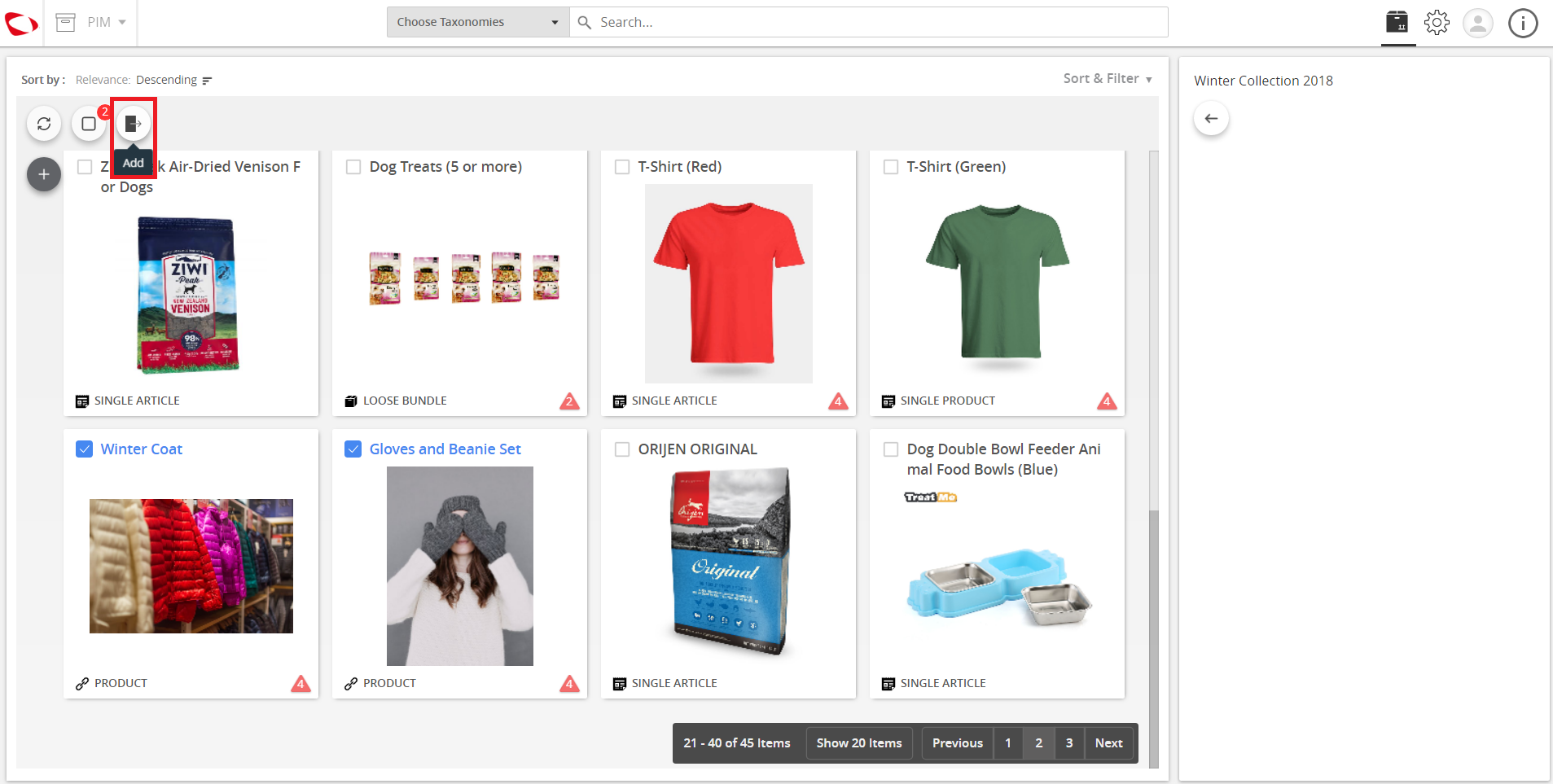Click the refresh list icon
Screen dimensions: 1553x784
click(x=44, y=124)
